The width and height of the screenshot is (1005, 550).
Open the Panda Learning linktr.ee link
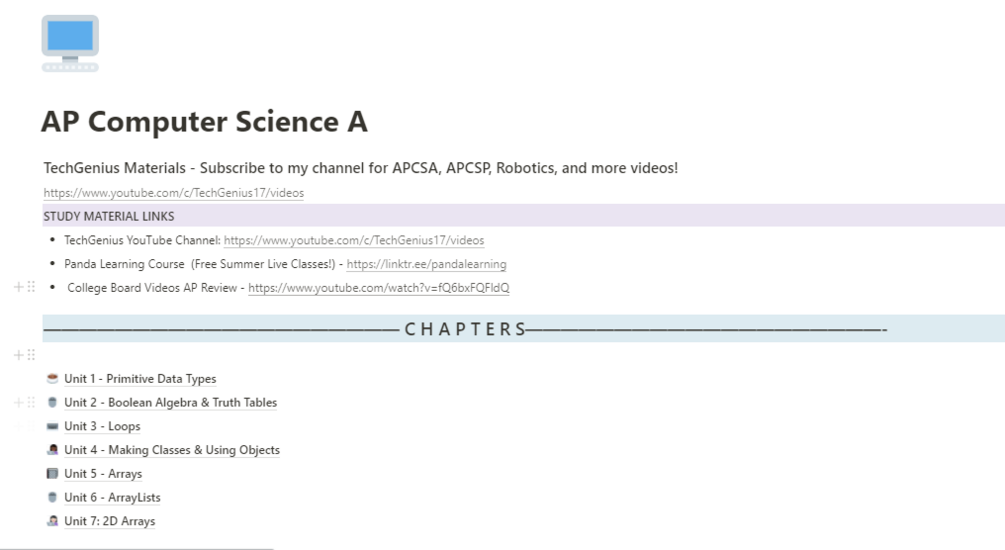[x=426, y=264]
